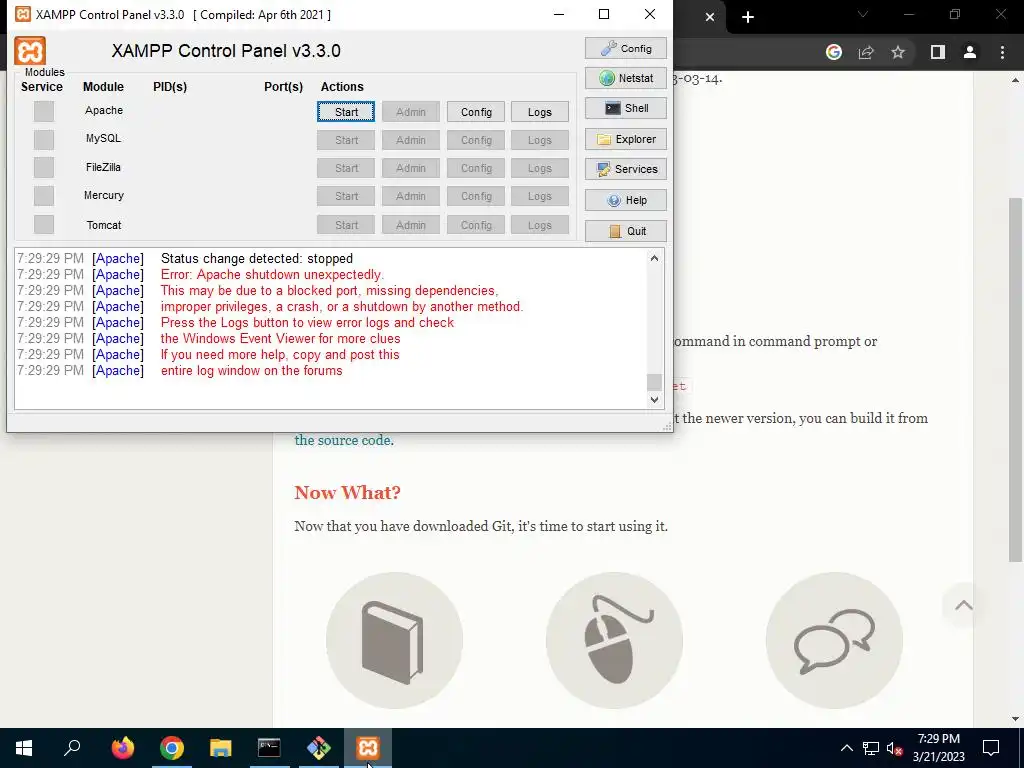Open the Chrome profile icon
The image size is (1024, 768).
[970, 52]
